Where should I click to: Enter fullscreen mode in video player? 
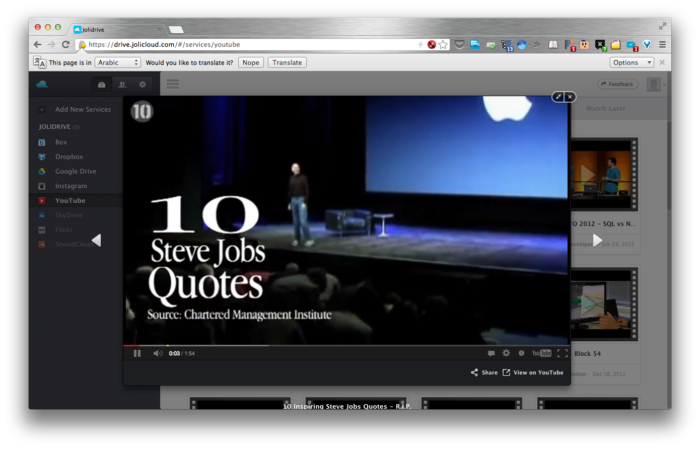(x=562, y=353)
